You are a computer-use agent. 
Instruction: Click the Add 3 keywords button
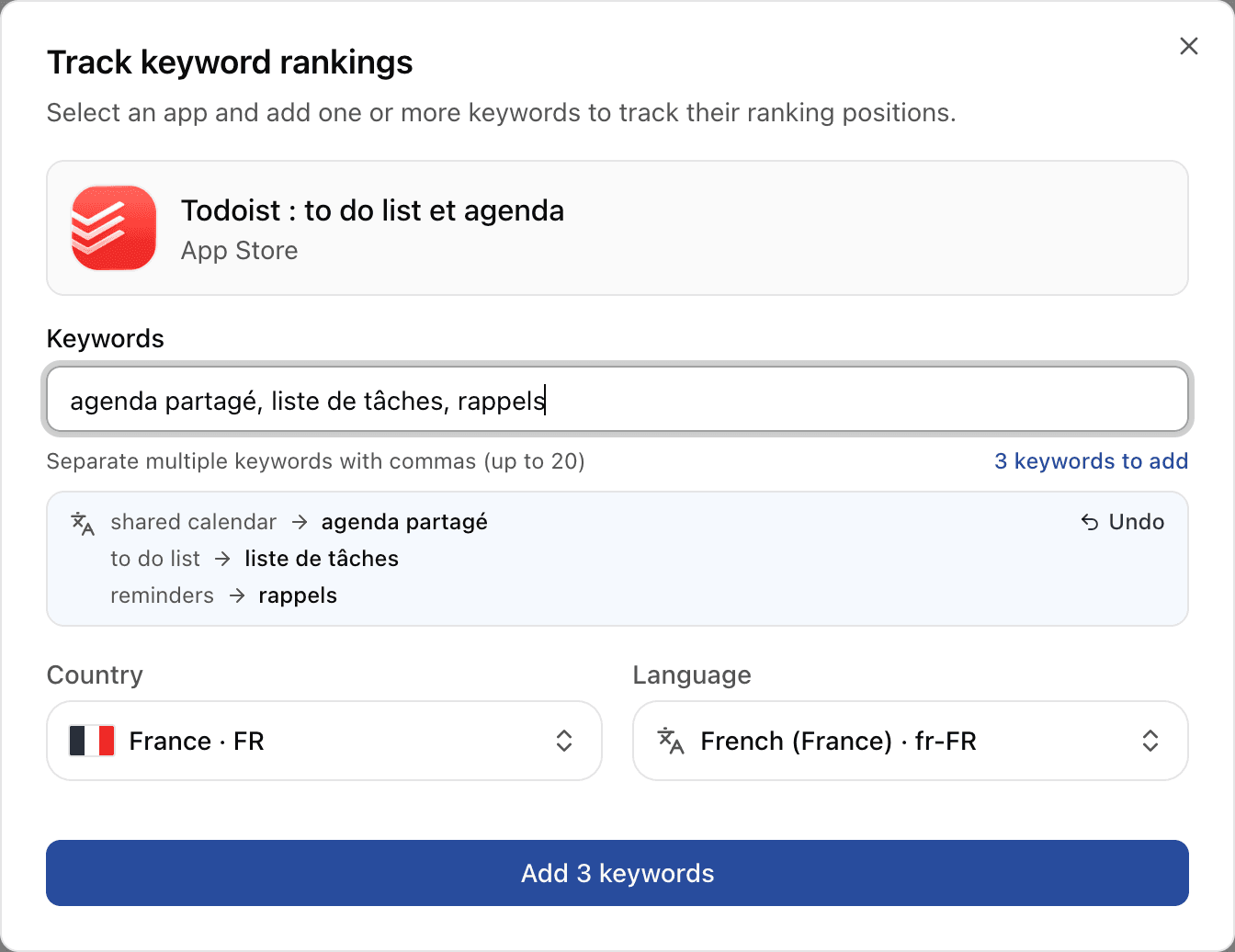[617, 873]
